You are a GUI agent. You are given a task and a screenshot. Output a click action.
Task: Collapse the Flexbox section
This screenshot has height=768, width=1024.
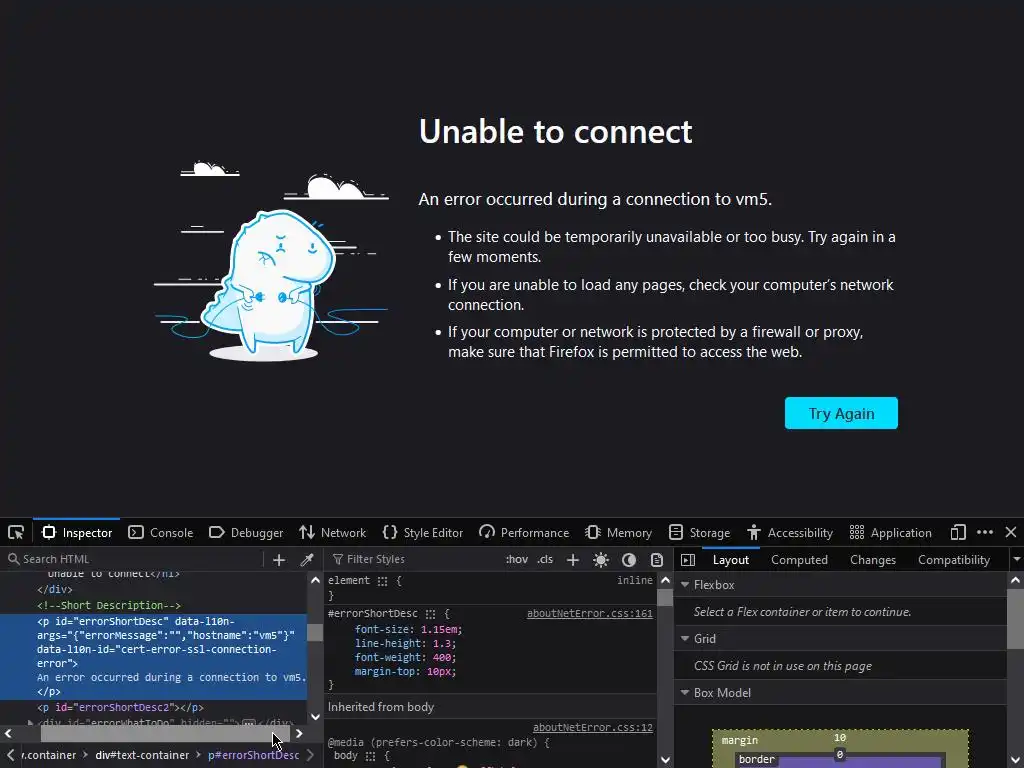685,585
